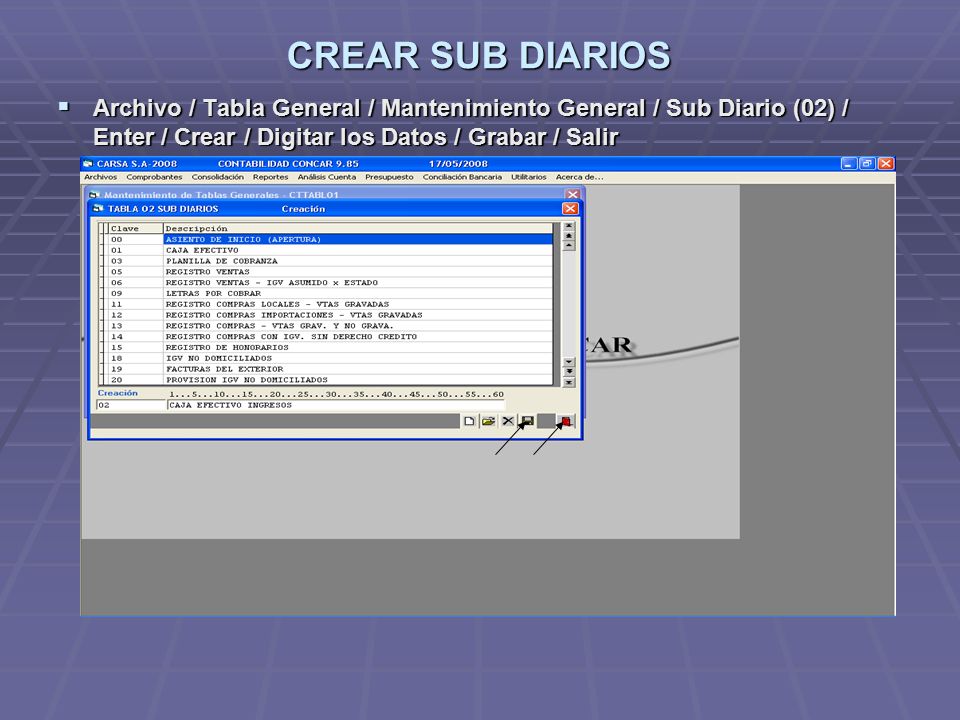
Task: Select row REGISTRO COMPRAS - VTAS GRAV. Y NO GRAVA.
Action: pos(331,326)
